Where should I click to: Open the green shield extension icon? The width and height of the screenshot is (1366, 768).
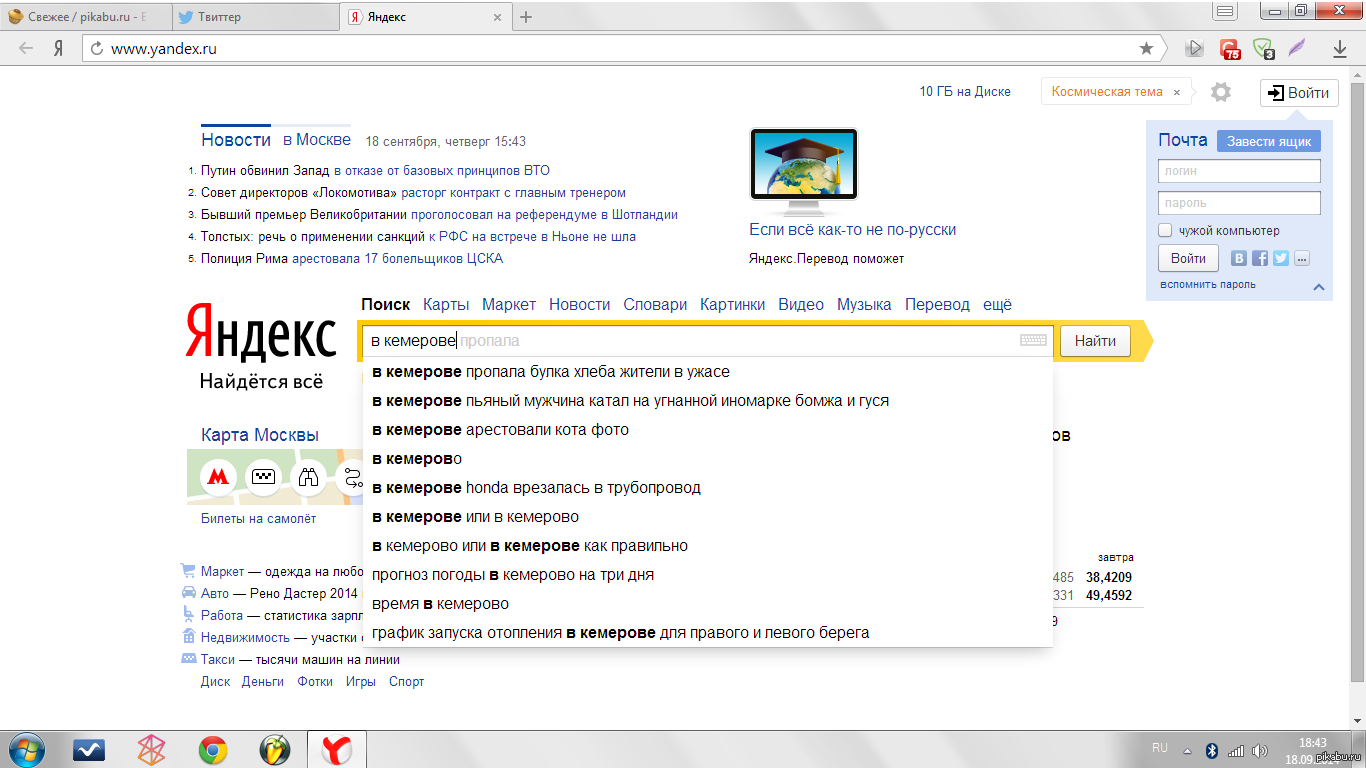coord(1264,48)
